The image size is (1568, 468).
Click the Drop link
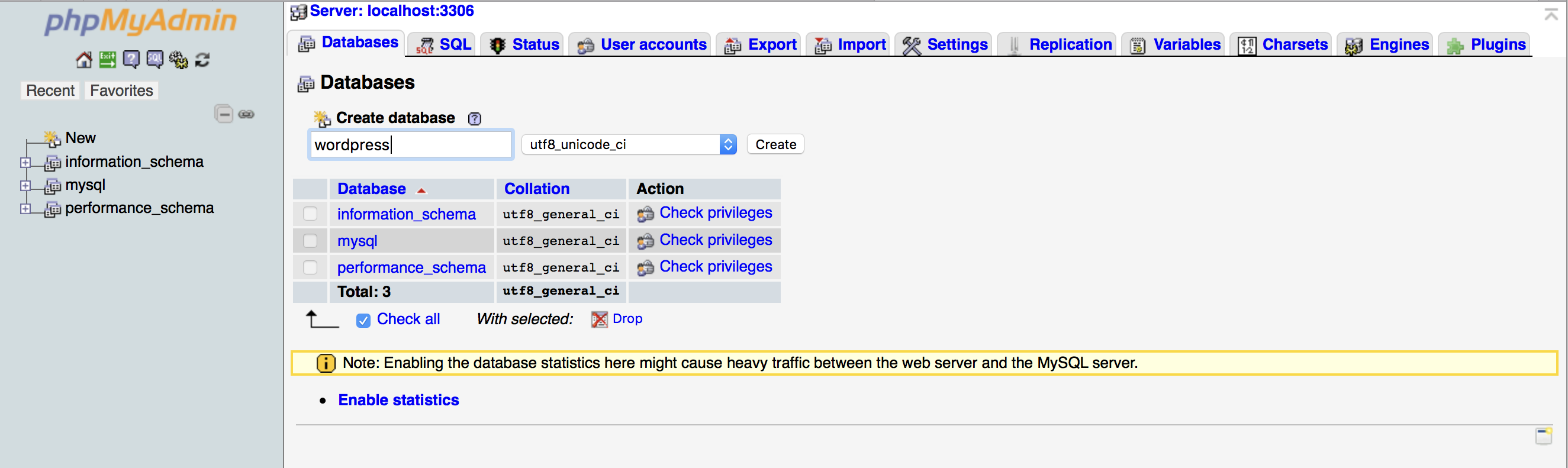coord(627,319)
